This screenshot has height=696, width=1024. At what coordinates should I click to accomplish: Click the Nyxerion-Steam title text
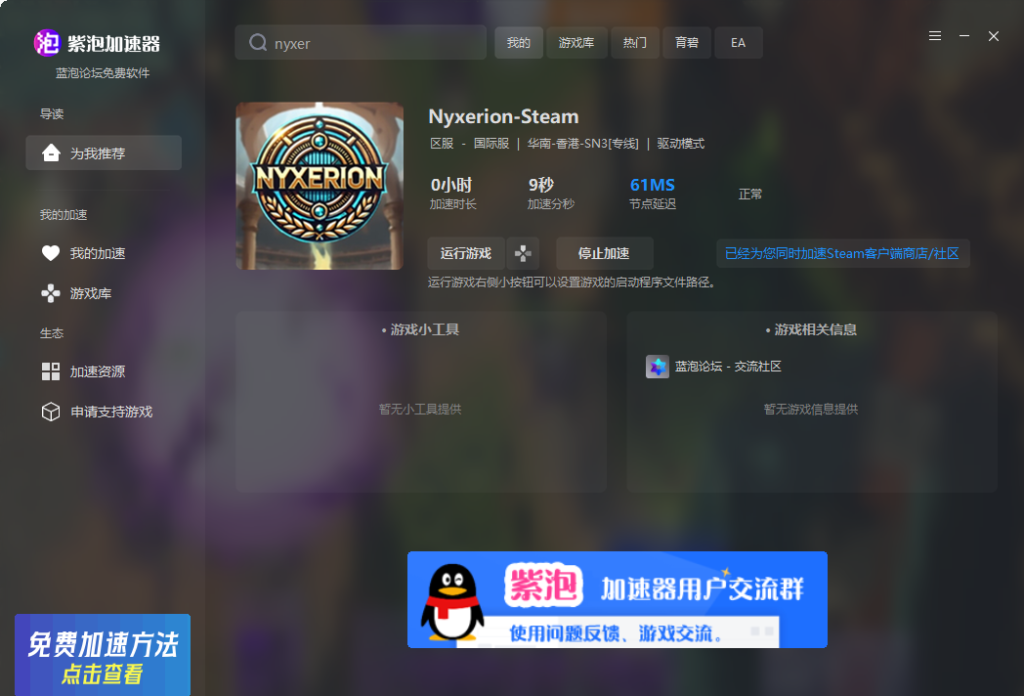[504, 116]
